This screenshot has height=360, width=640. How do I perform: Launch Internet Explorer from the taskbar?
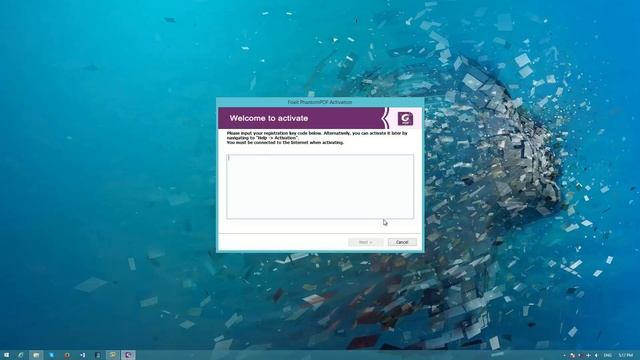tap(20, 355)
